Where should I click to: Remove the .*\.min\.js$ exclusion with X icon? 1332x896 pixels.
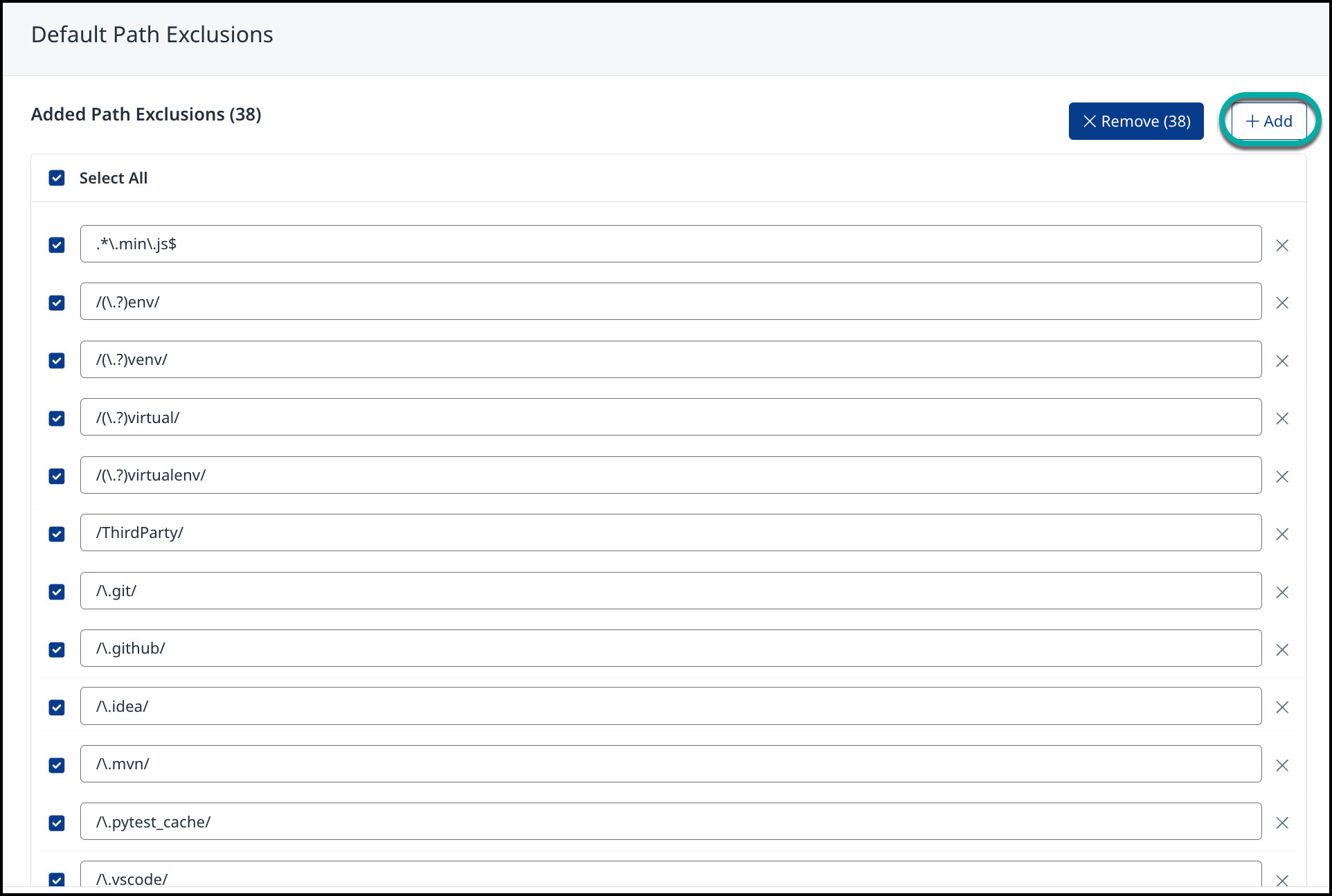coord(1281,245)
